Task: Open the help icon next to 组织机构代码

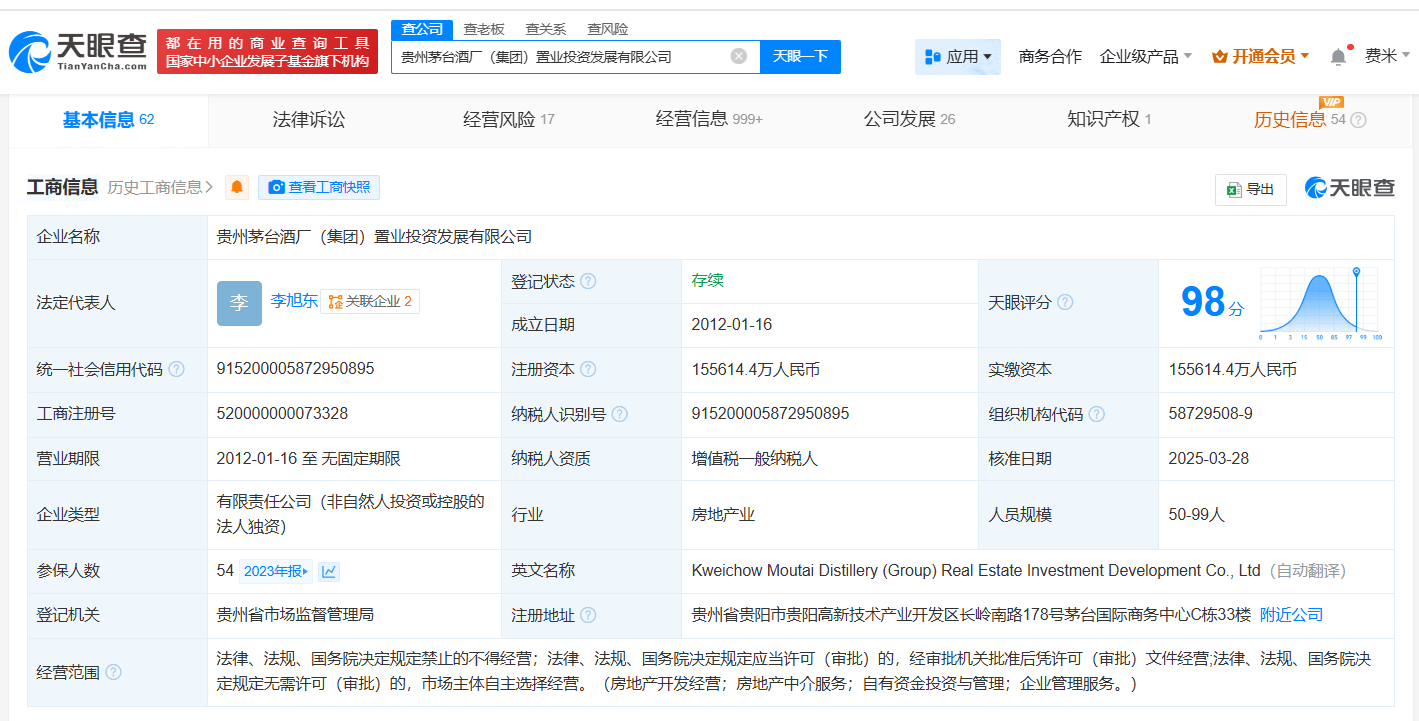Action: (x=1097, y=413)
